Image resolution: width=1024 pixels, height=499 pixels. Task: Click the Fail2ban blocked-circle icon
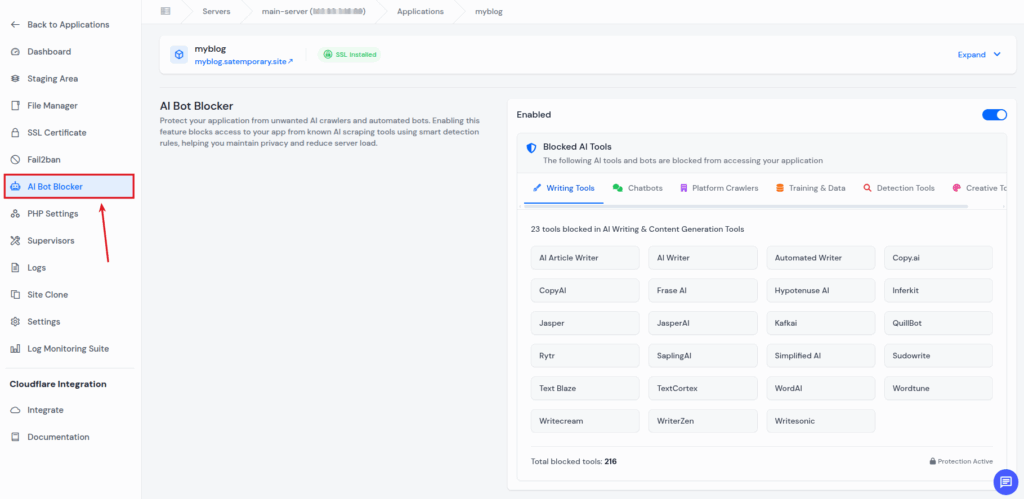[x=16, y=159]
